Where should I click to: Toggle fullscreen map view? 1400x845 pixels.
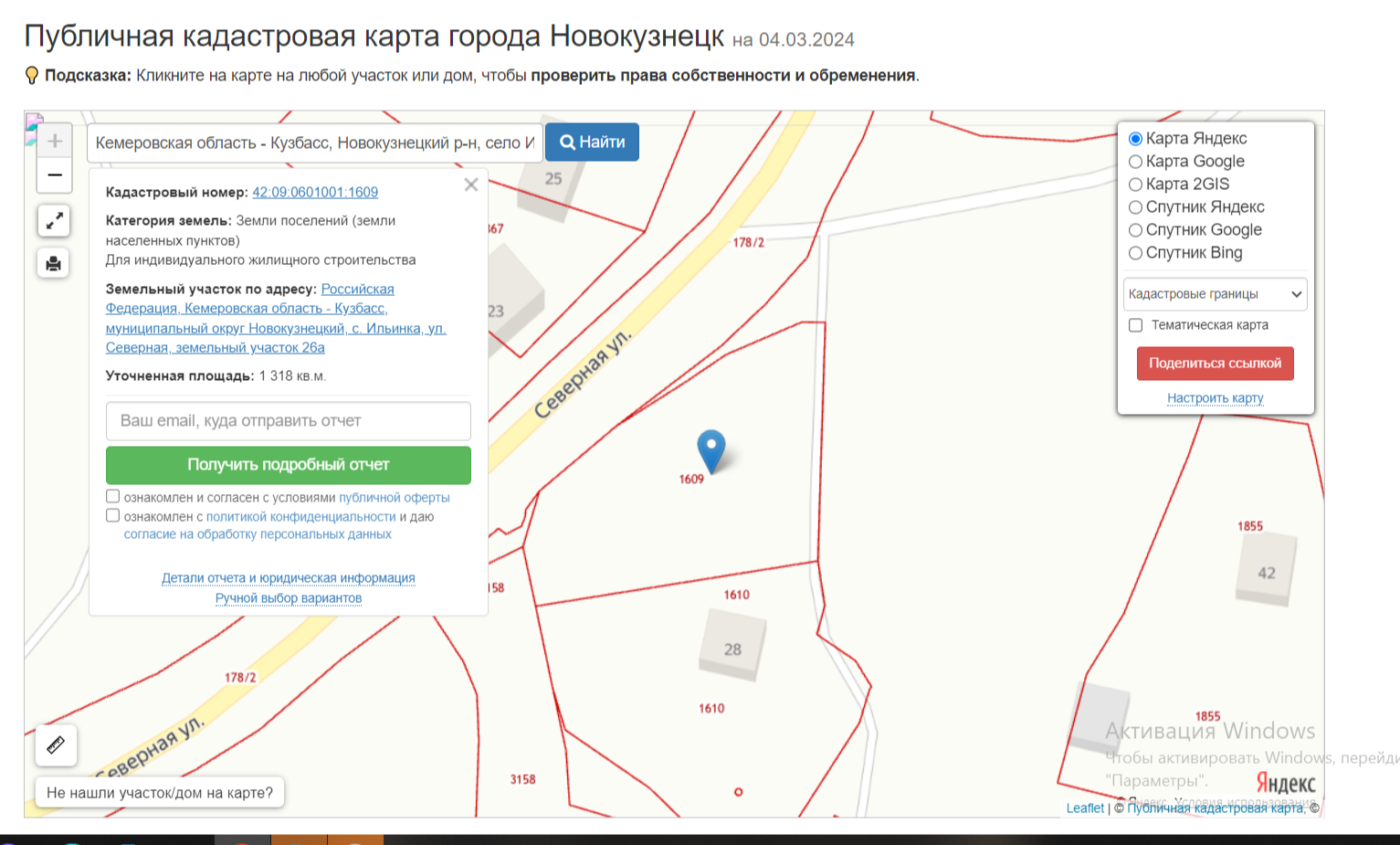pyautogui.click(x=54, y=221)
